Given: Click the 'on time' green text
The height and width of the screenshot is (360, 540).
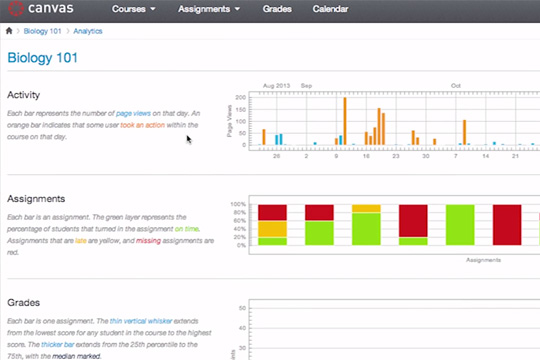Looking at the screenshot, I should (187, 229).
